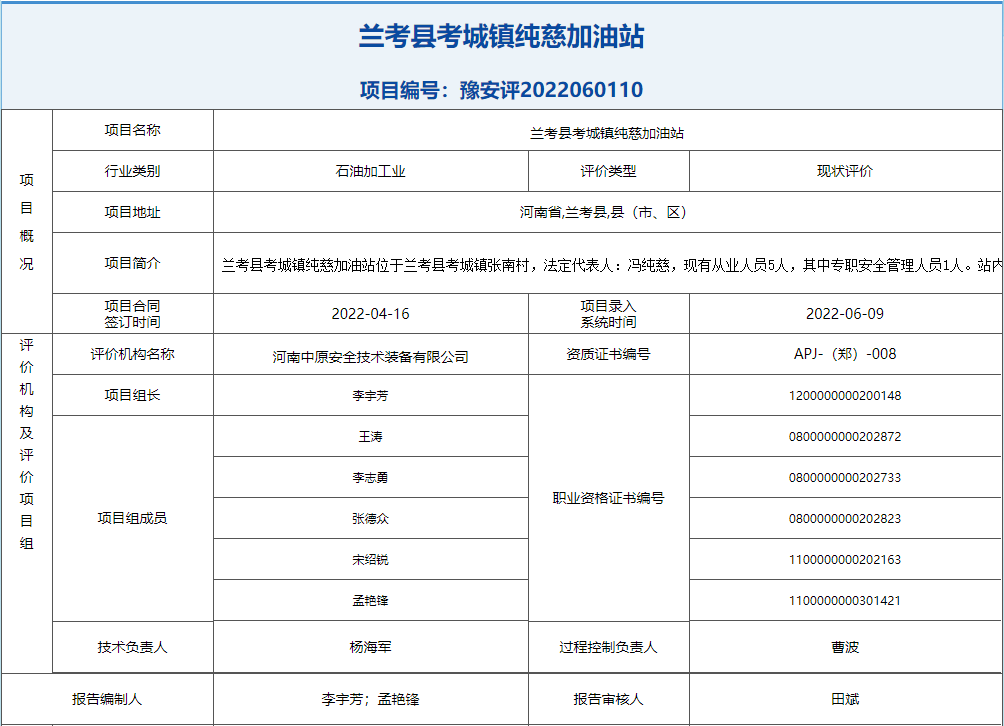Click process control lead 曹波

(845, 647)
